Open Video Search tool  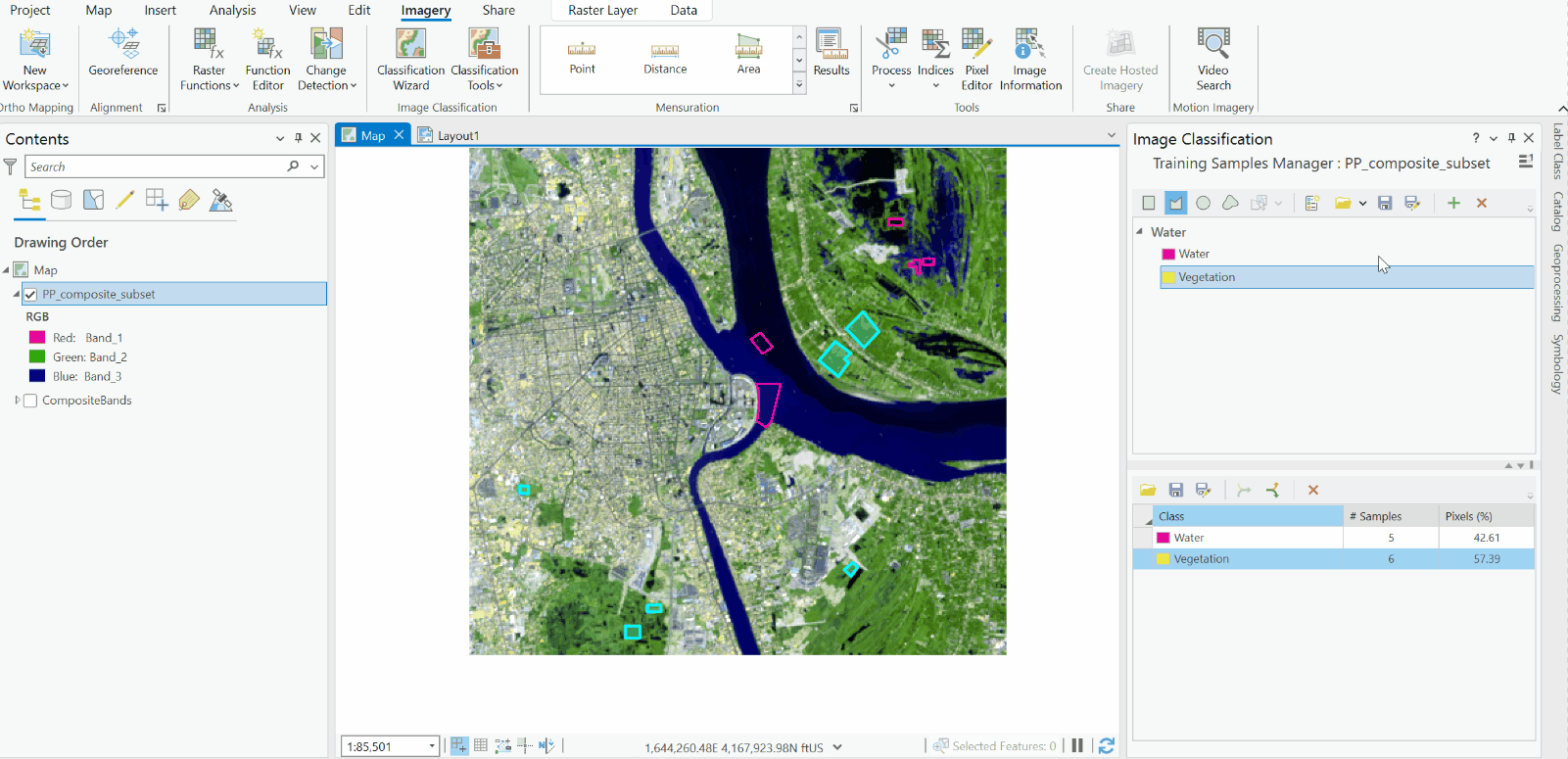coord(1212,60)
